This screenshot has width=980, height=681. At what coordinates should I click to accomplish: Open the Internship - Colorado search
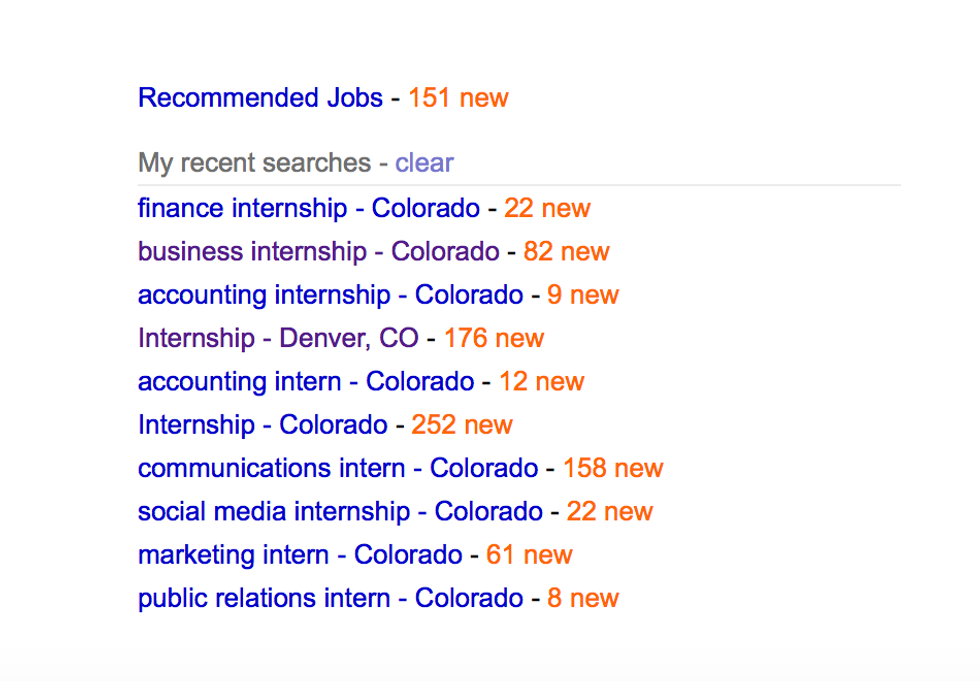click(262, 424)
